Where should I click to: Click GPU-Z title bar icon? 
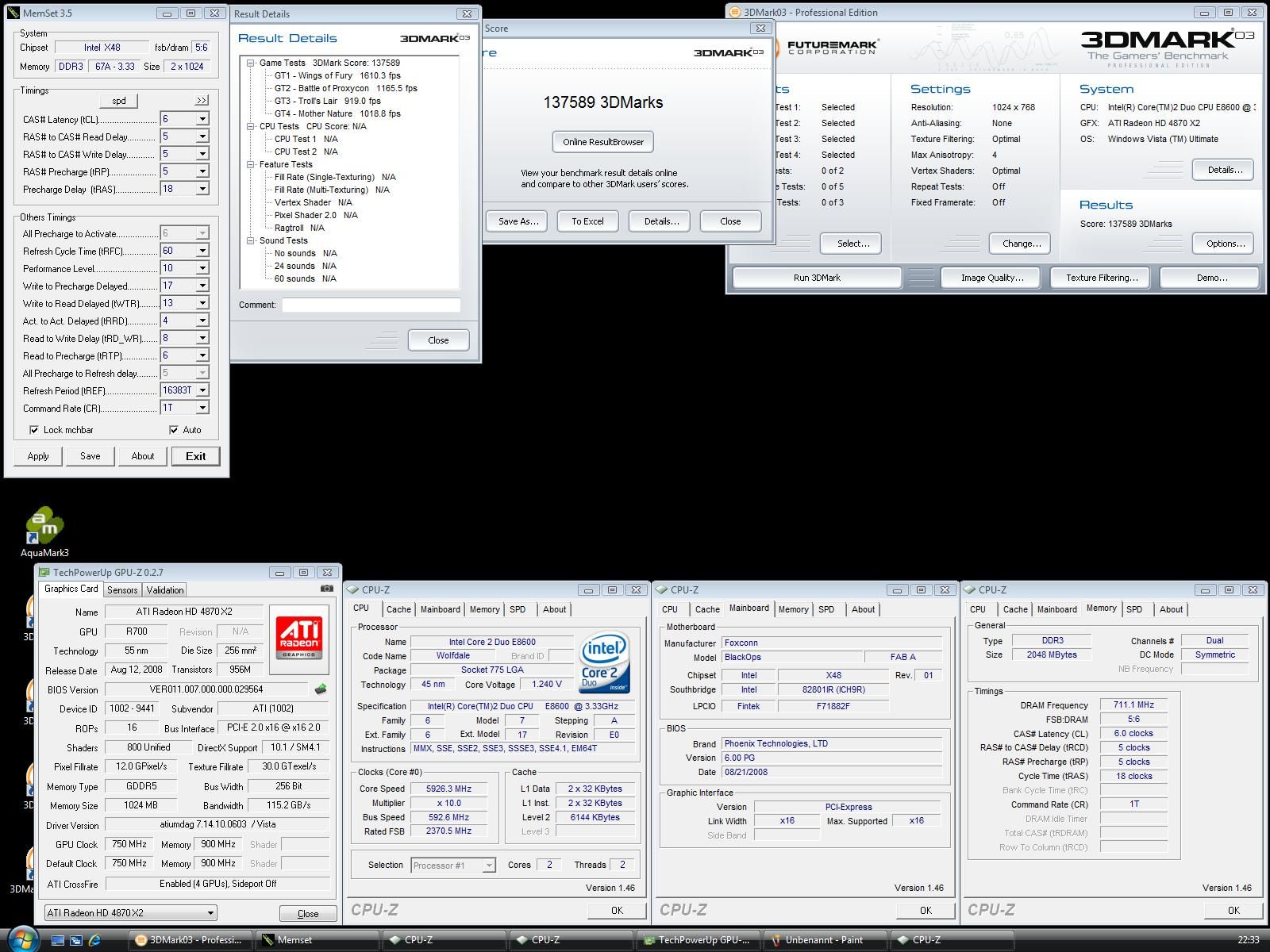point(44,572)
